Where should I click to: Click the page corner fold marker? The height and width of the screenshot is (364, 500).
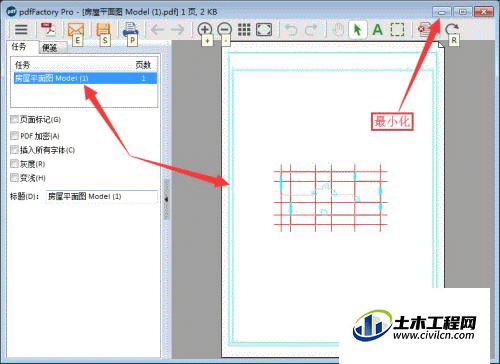coord(441,45)
